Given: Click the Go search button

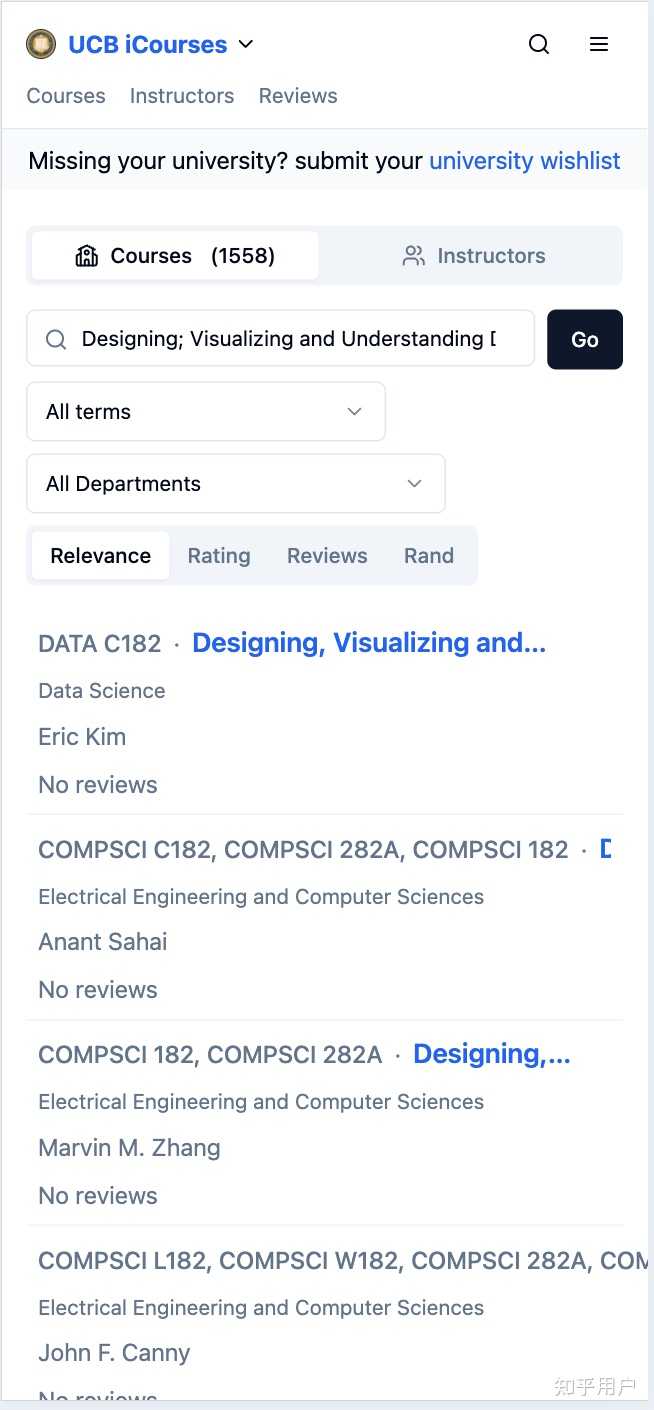Looking at the screenshot, I should click(x=585, y=339).
